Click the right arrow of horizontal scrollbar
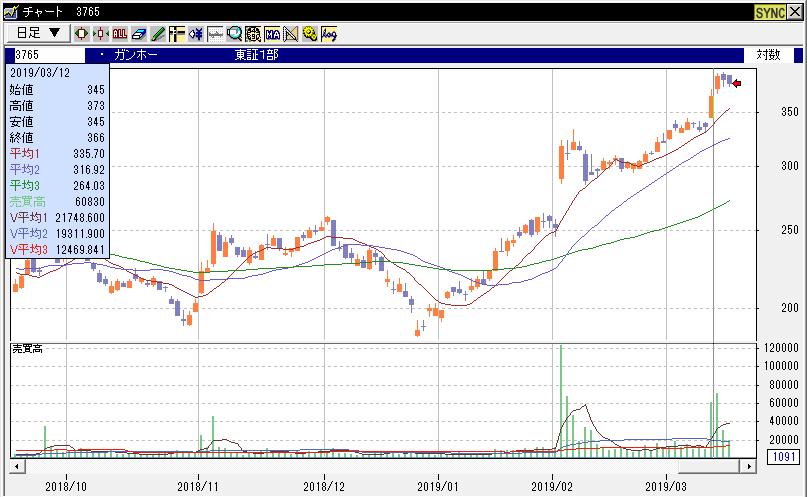This screenshot has height=497, width=807. pyautogui.click(x=751, y=466)
